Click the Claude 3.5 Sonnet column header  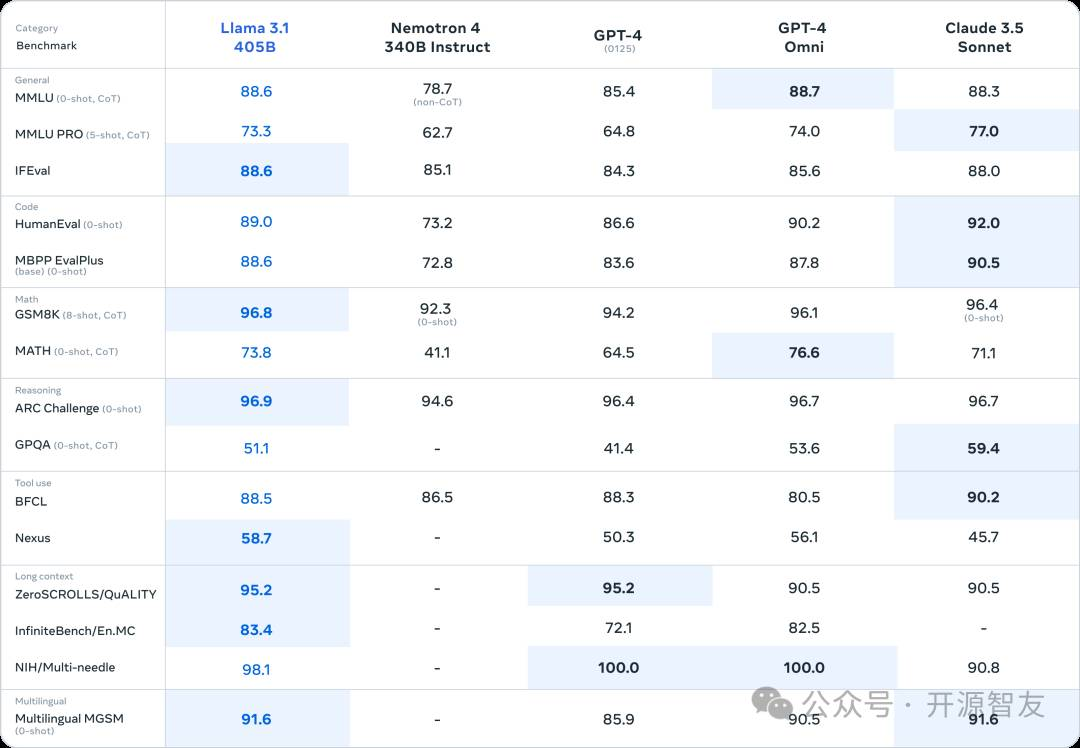[x=984, y=37]
